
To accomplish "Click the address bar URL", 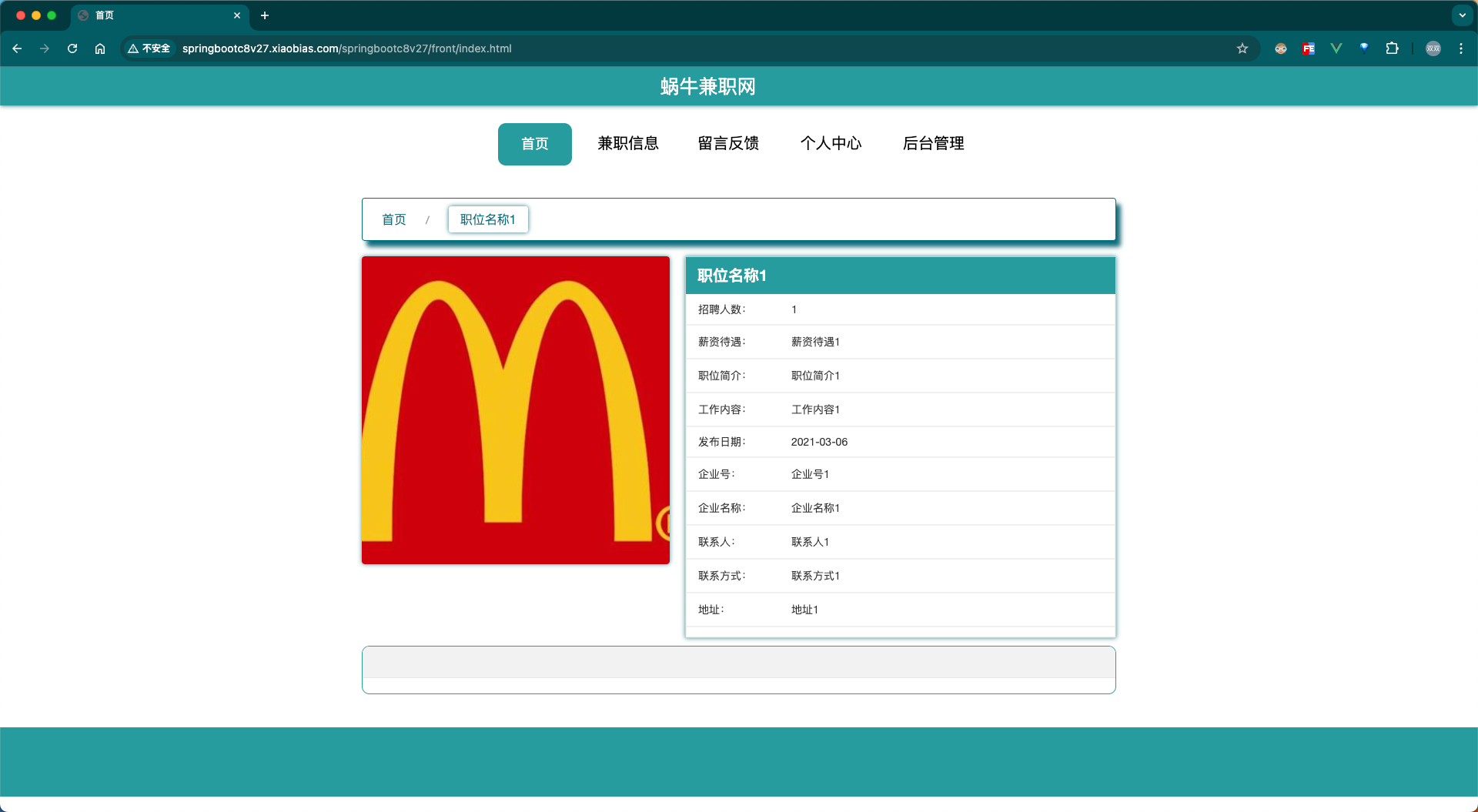I will [346, 48].
